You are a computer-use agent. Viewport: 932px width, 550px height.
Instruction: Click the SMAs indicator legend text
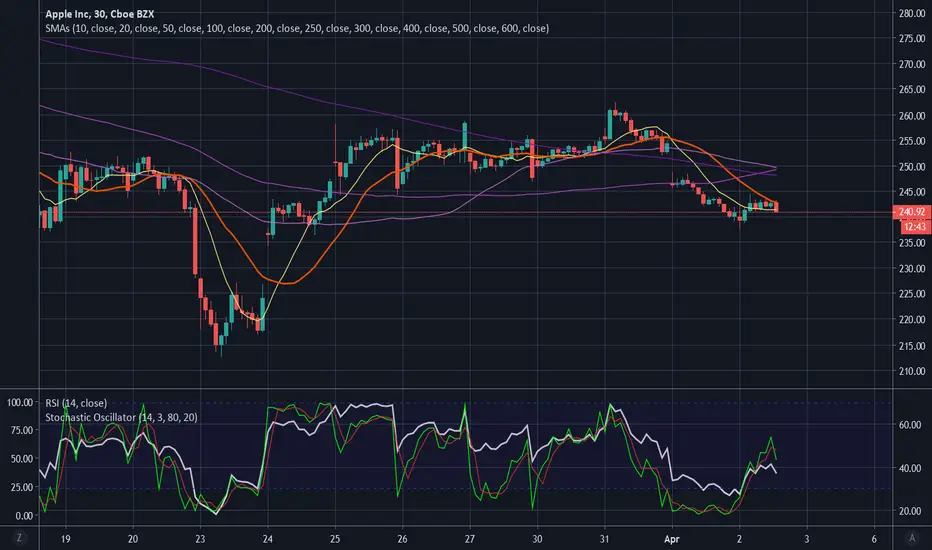(297, 28)
